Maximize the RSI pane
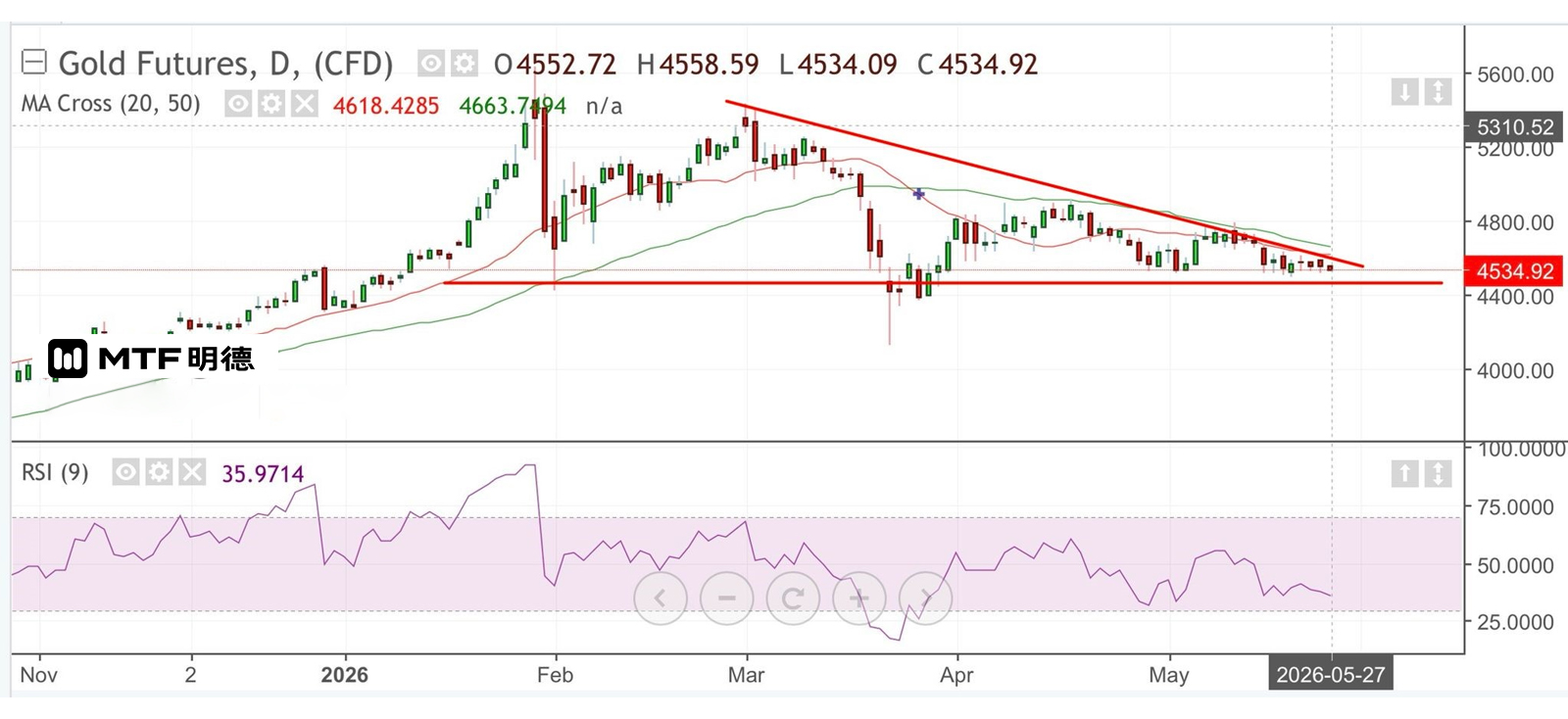The height and width of the screenshot is (719, 1568). click(1438, 474)
